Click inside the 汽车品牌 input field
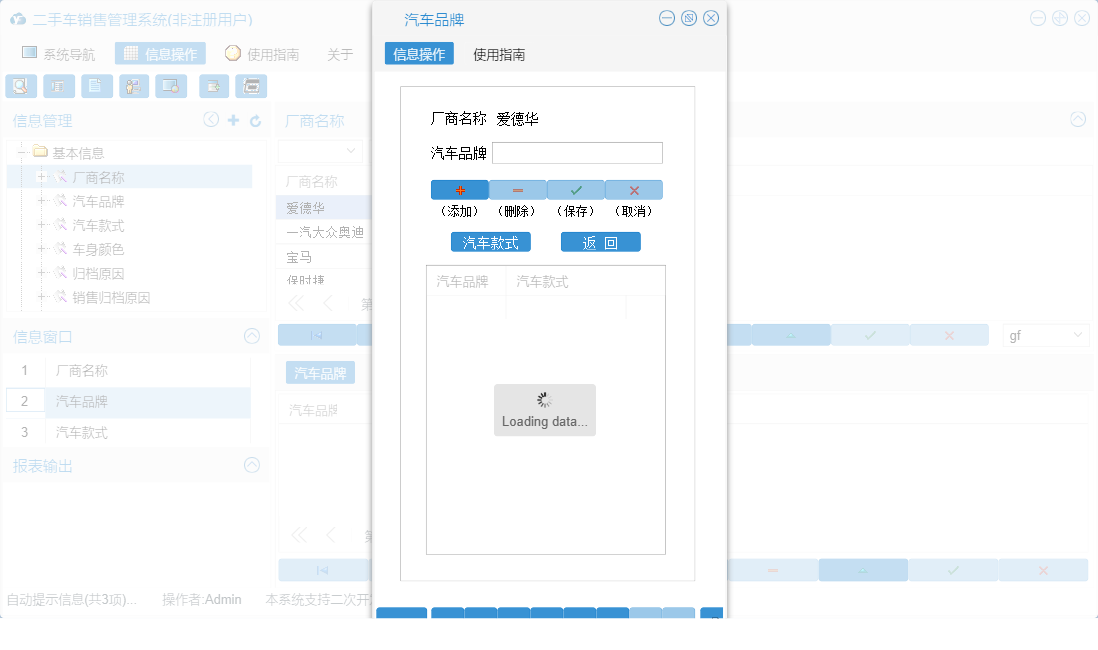The height and width of the screenshot is (650, 1098). [x=577, y=152]
